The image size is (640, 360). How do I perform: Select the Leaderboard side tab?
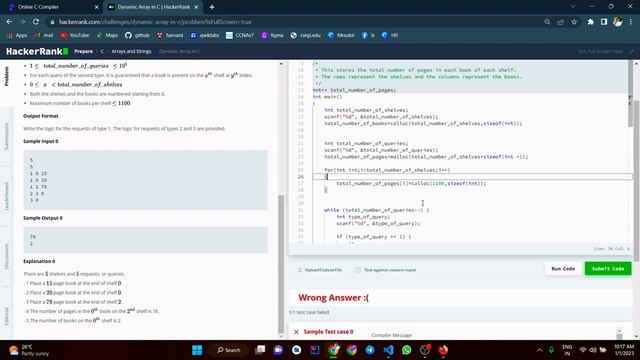[7, 197]
